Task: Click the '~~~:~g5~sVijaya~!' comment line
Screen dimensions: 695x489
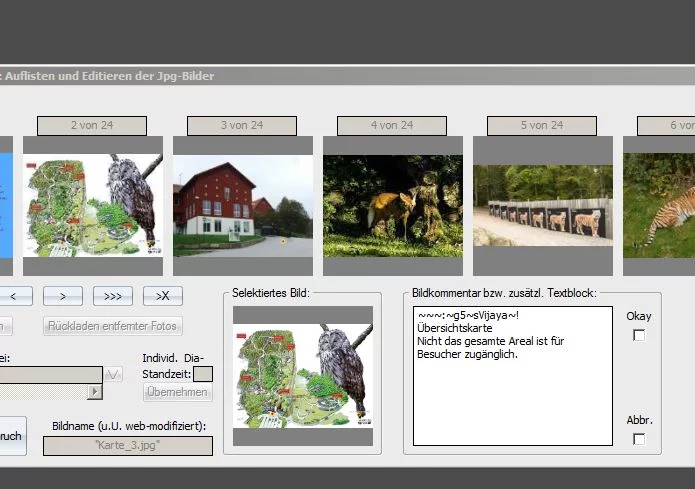Action: click(468, 315)
